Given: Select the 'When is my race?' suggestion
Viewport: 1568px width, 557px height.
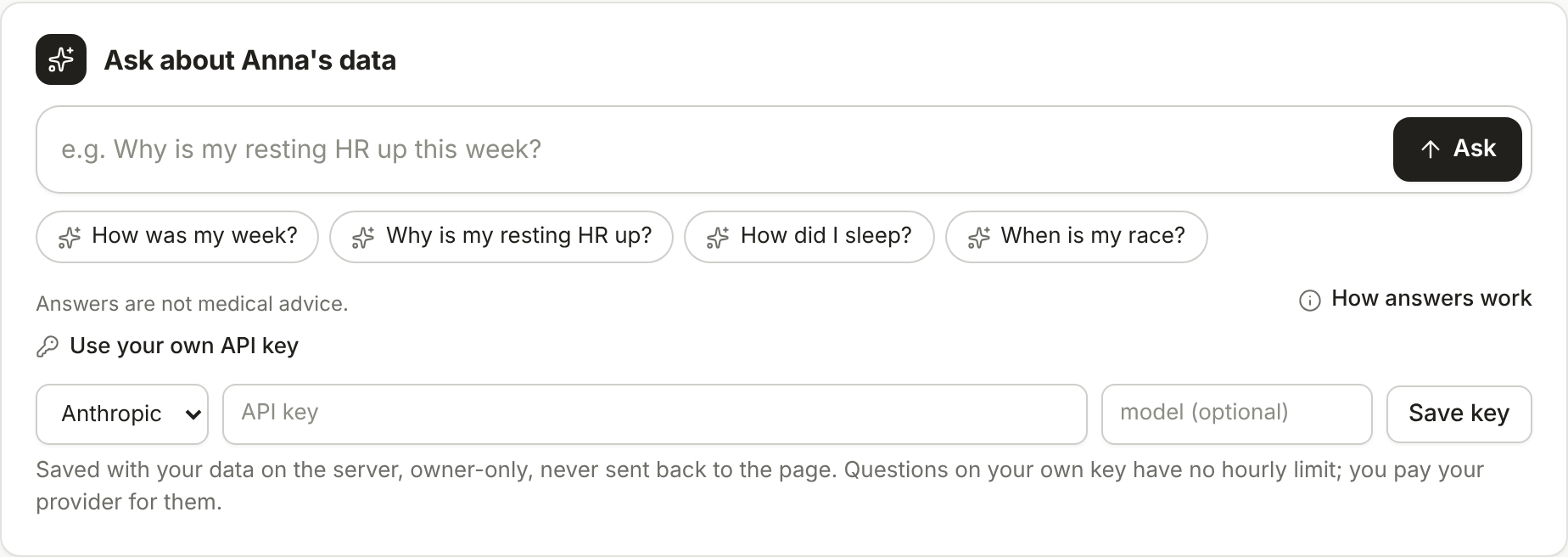Looking at the screenshot, I should [1077, 237].
